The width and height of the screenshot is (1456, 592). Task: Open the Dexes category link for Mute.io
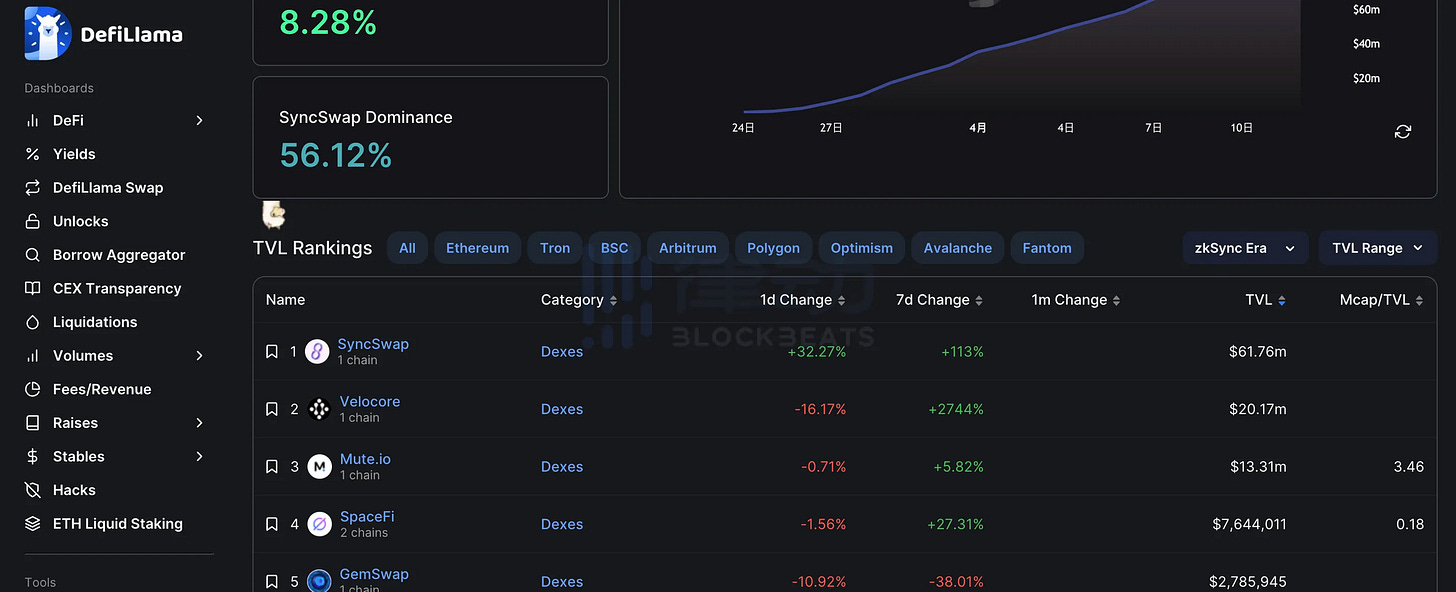pyautogui.click(x=562, y=467)
